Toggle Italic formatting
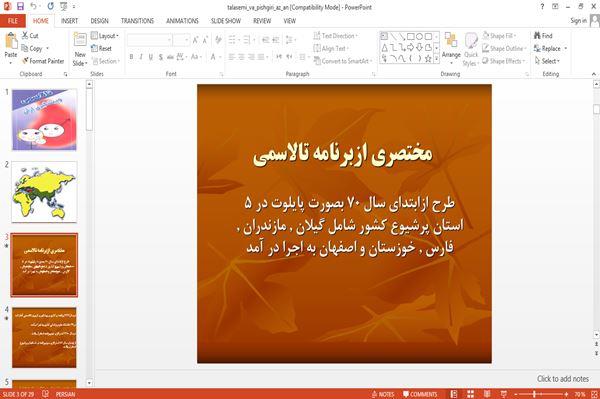The height and width of the screenshot is (399, 600). click(141, 57)
